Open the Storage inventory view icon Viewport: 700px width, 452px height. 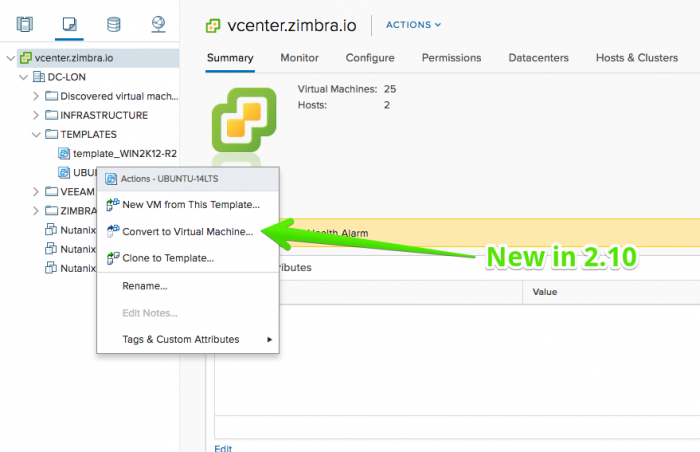click(114, 24)
